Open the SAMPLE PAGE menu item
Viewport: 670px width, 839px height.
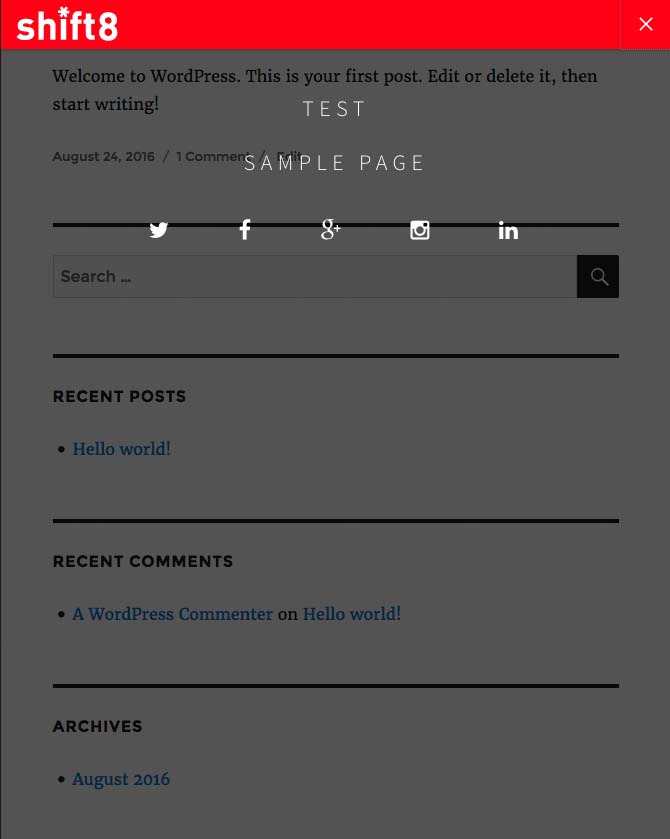[x=335, y=163]
